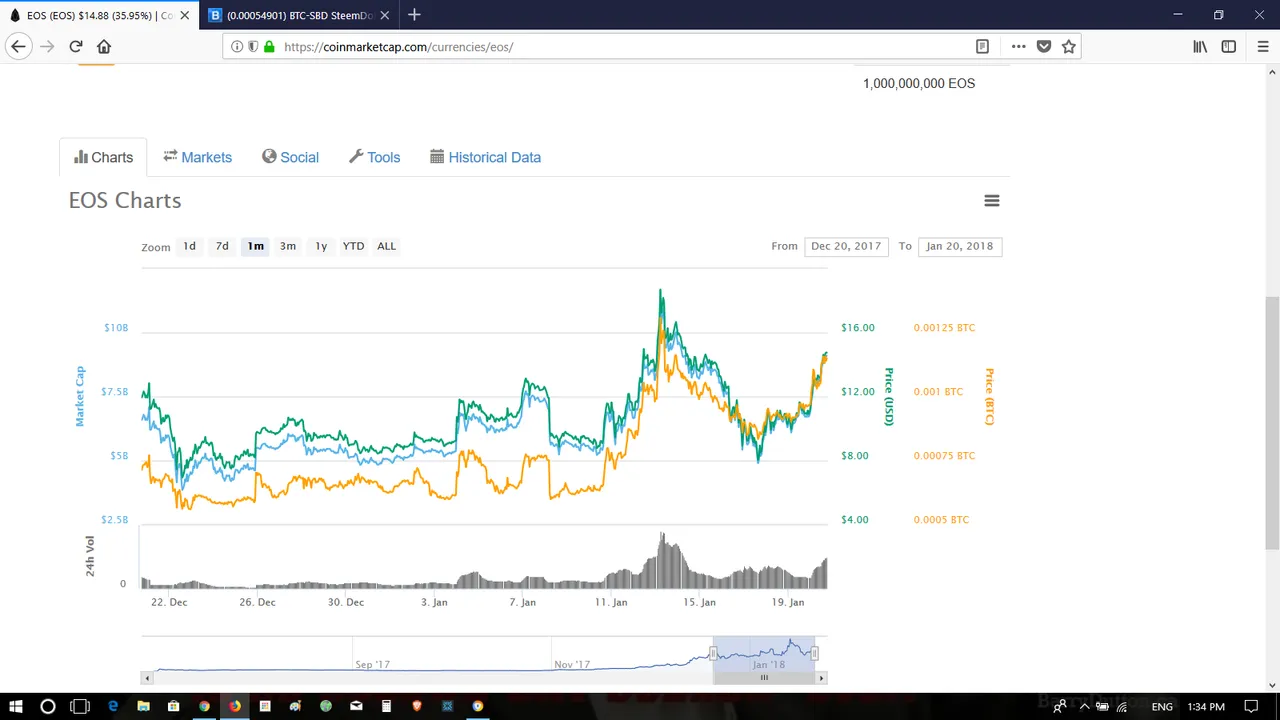Screen dimensions: 1280x720
Task: Select the EOS (EOS) $14.88 tab
Action: (x=98, y=15)
